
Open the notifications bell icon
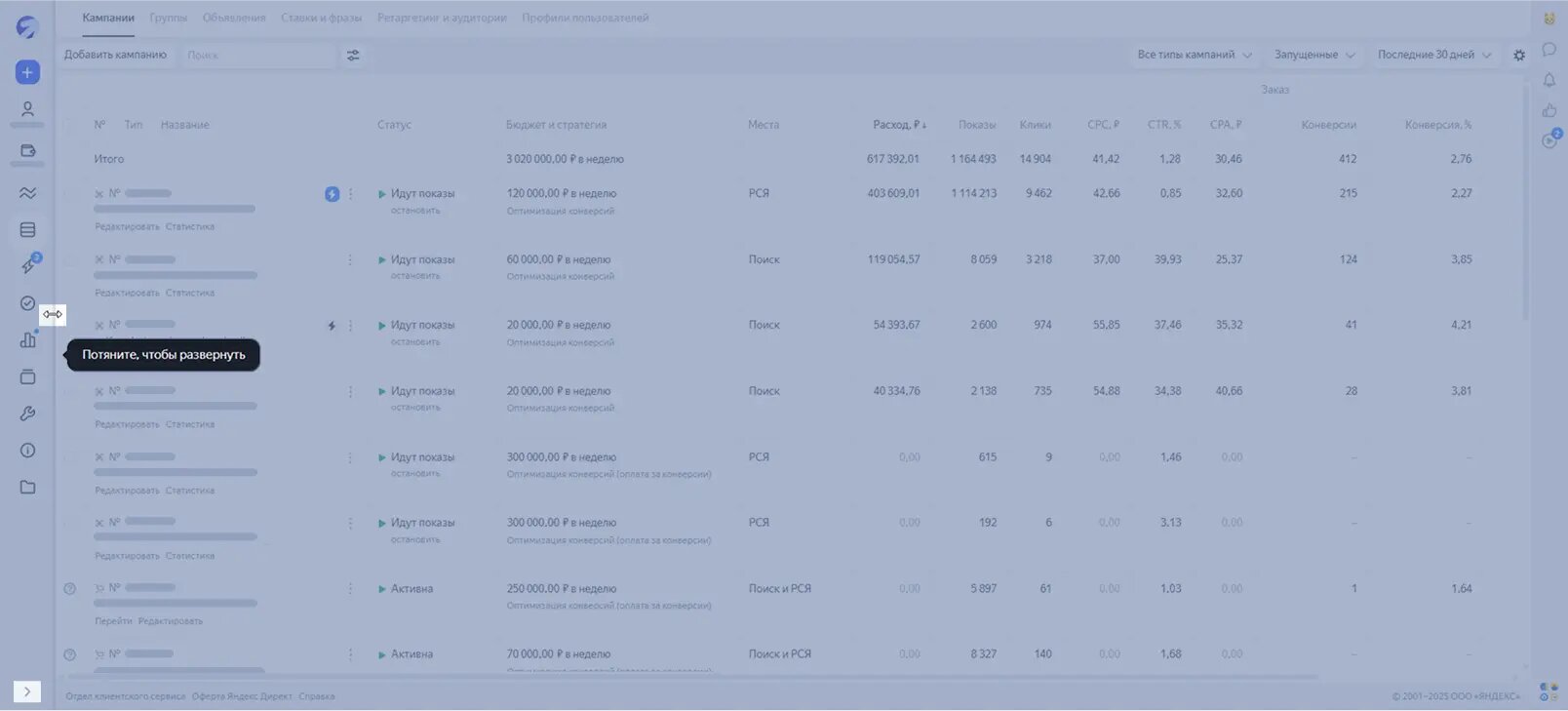click(1549, 80)
